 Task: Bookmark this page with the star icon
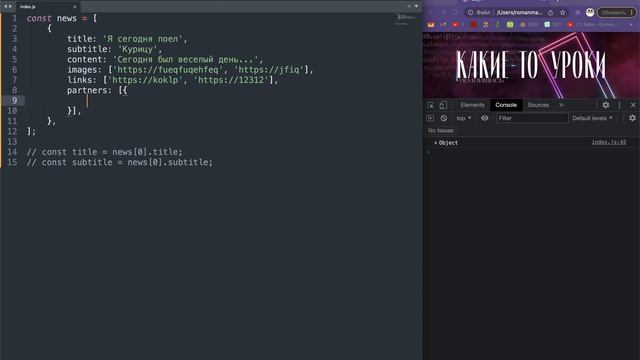pos(562,13)
